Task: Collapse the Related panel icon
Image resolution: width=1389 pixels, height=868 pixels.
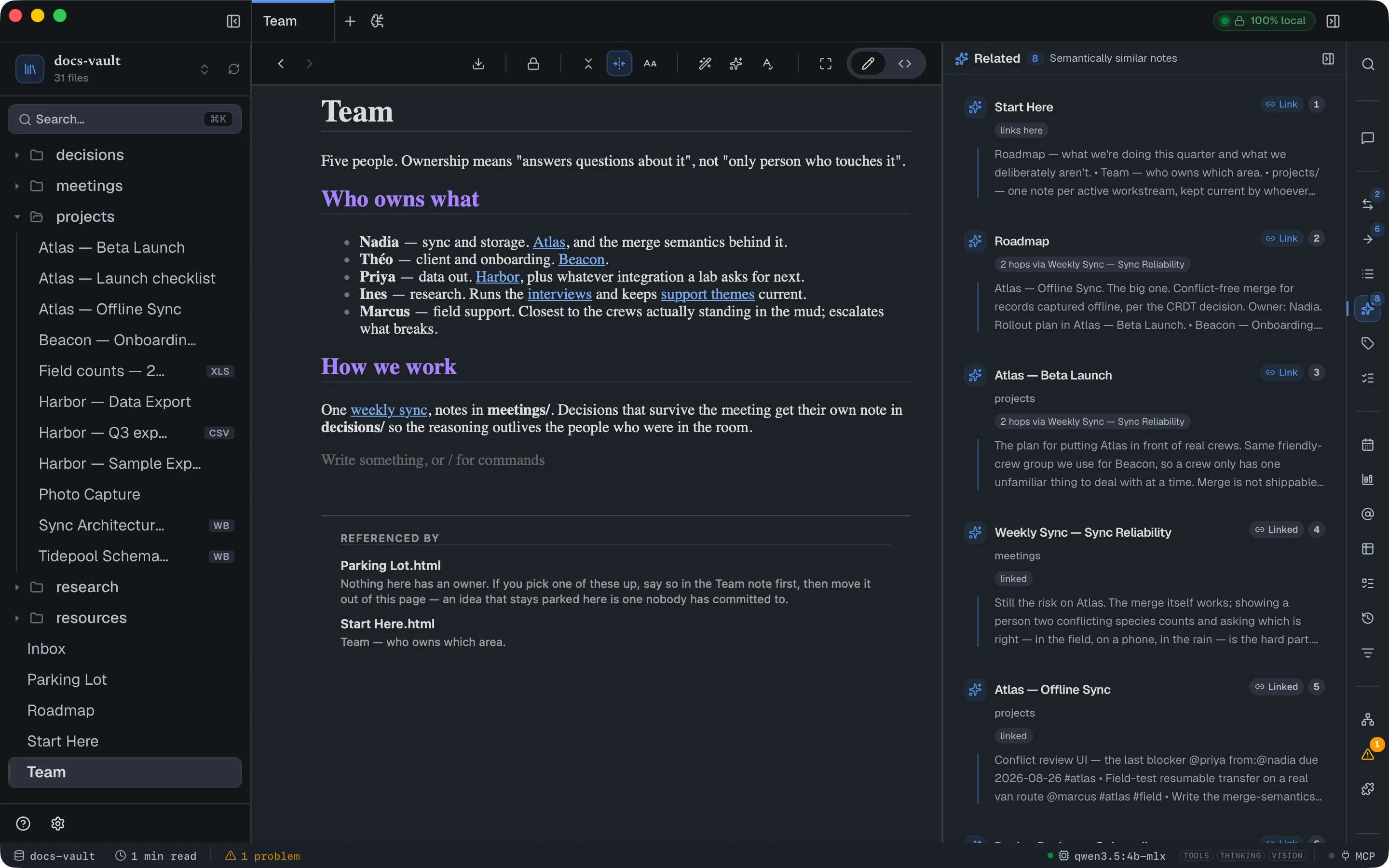Action: point(1328,58)
